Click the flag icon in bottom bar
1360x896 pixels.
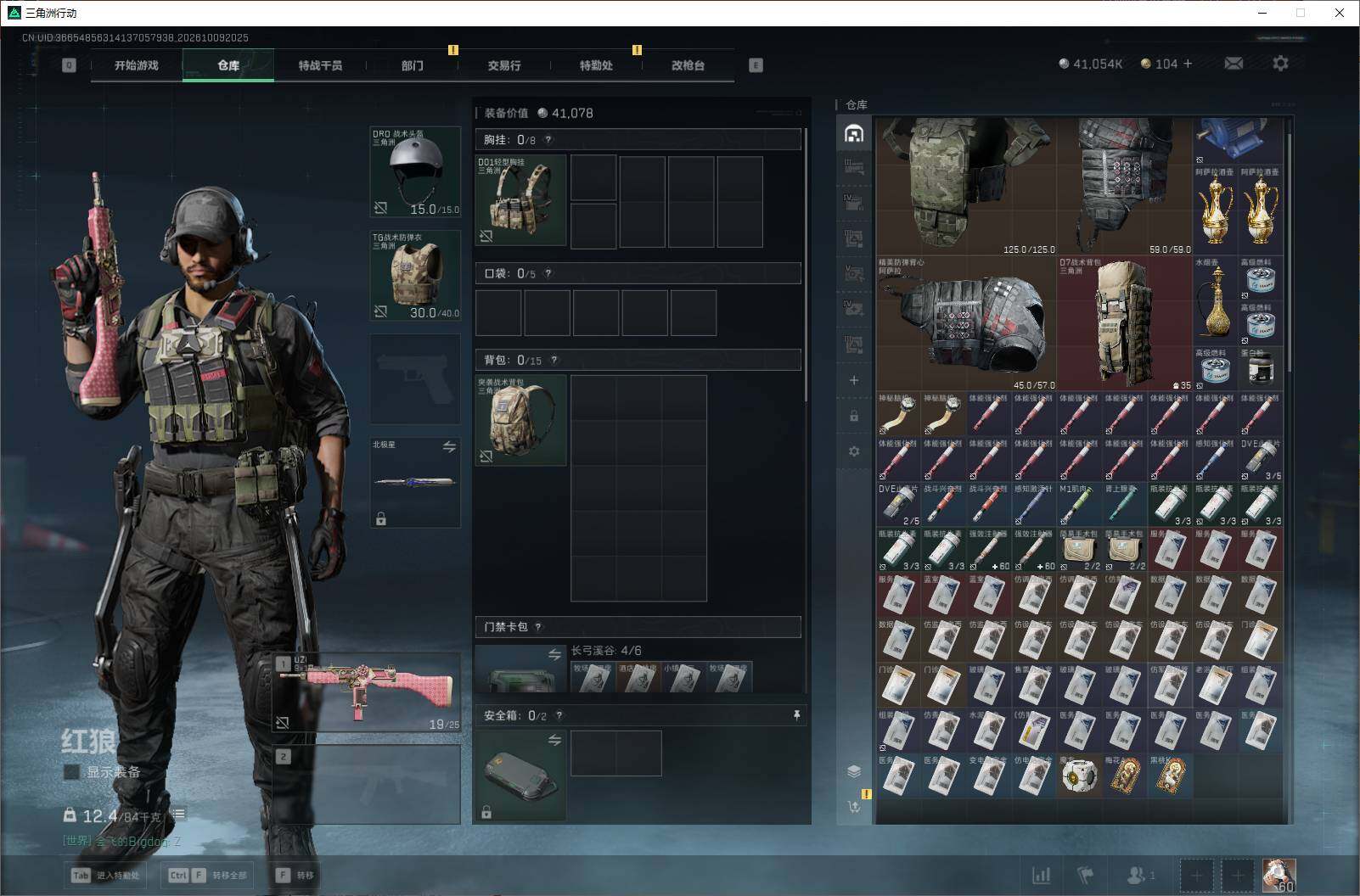click(1086, 875)
